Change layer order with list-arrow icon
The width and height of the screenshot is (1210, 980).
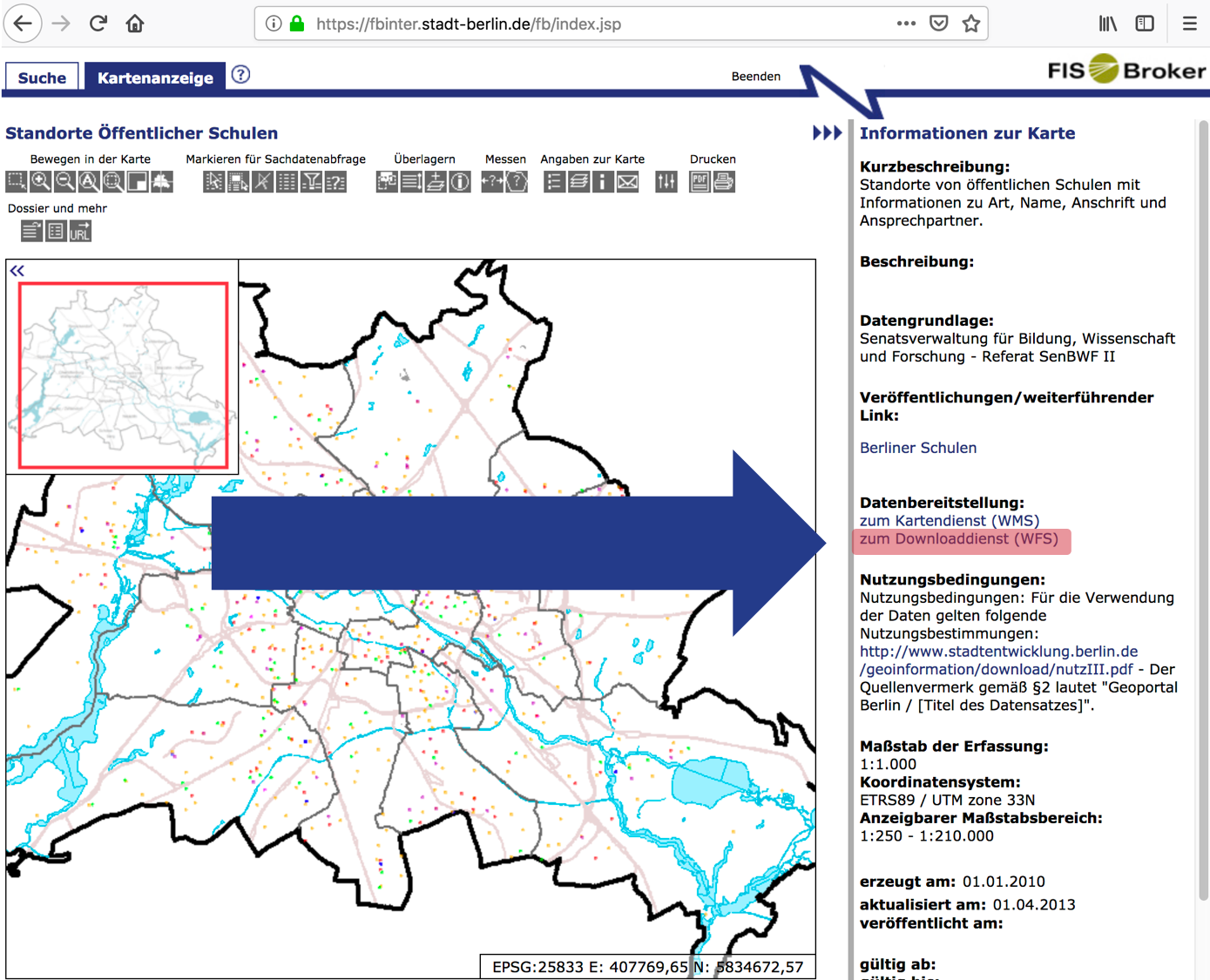(x=412, y=181)
